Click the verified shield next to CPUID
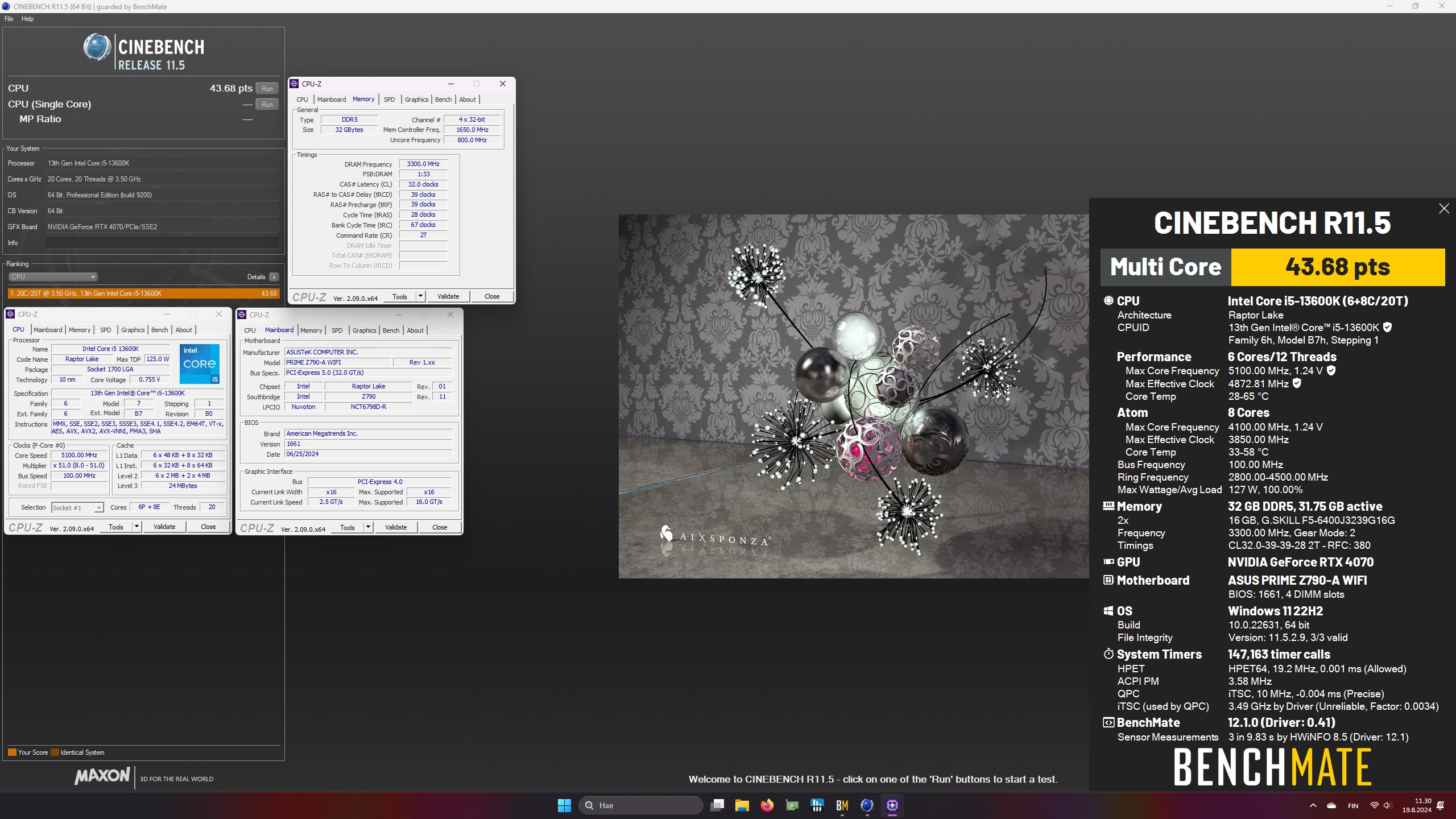 [1387, 327]
